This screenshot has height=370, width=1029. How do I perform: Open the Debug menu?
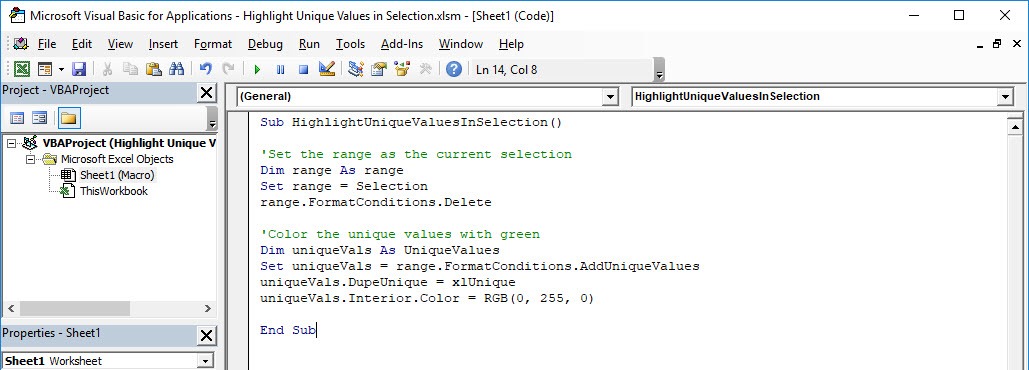point(265,44)
